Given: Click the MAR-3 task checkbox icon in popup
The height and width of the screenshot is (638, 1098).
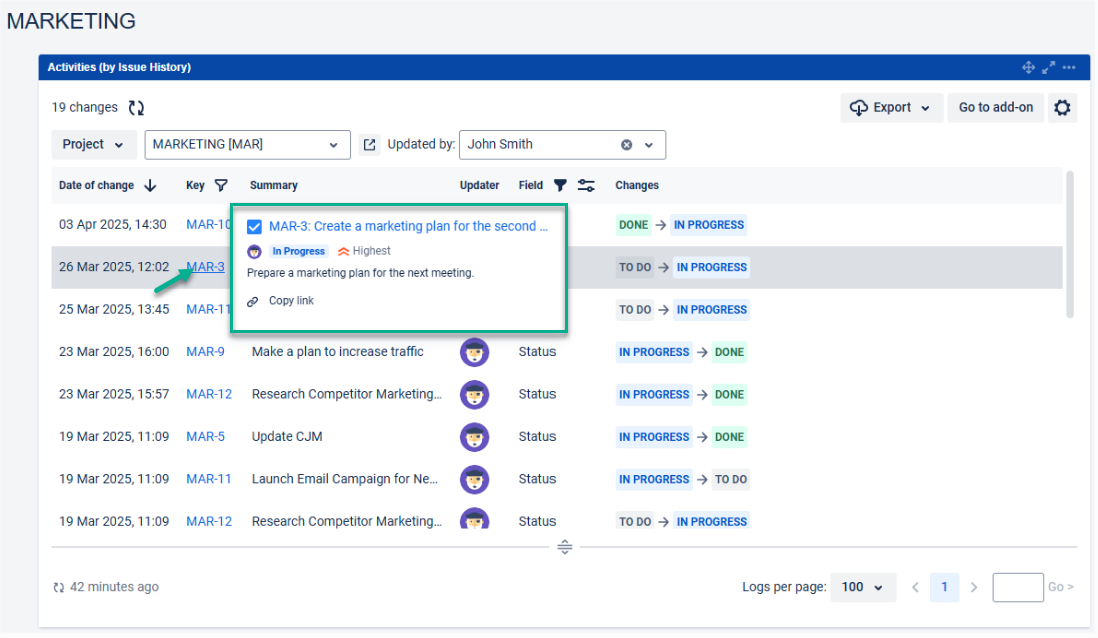Looking at the screenshot, I should tap(255, 227).
